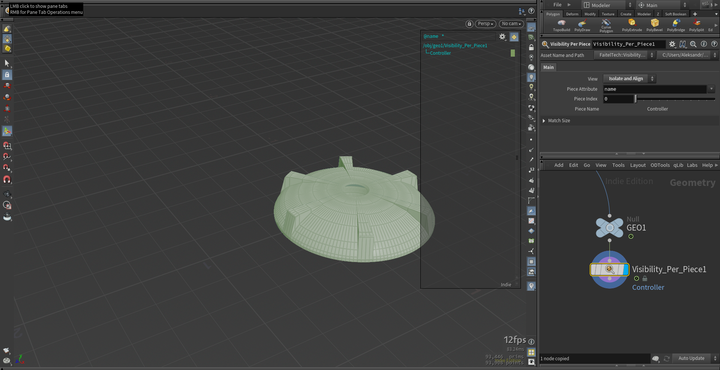
Task: Select Controller in the overlay tree
Action: [x=440, y=53]
